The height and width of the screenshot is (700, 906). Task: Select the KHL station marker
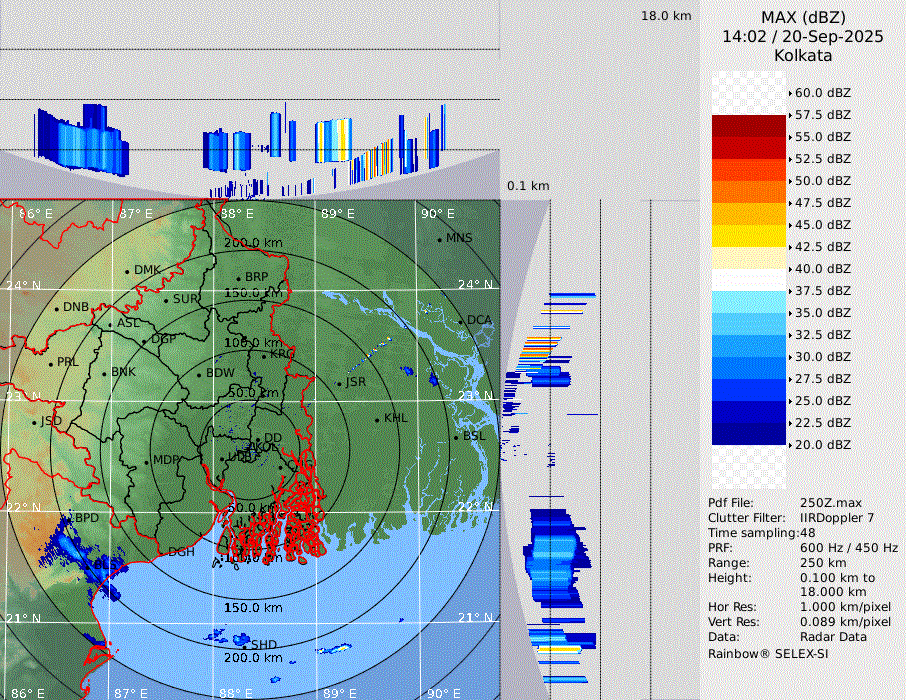[377, 419]
